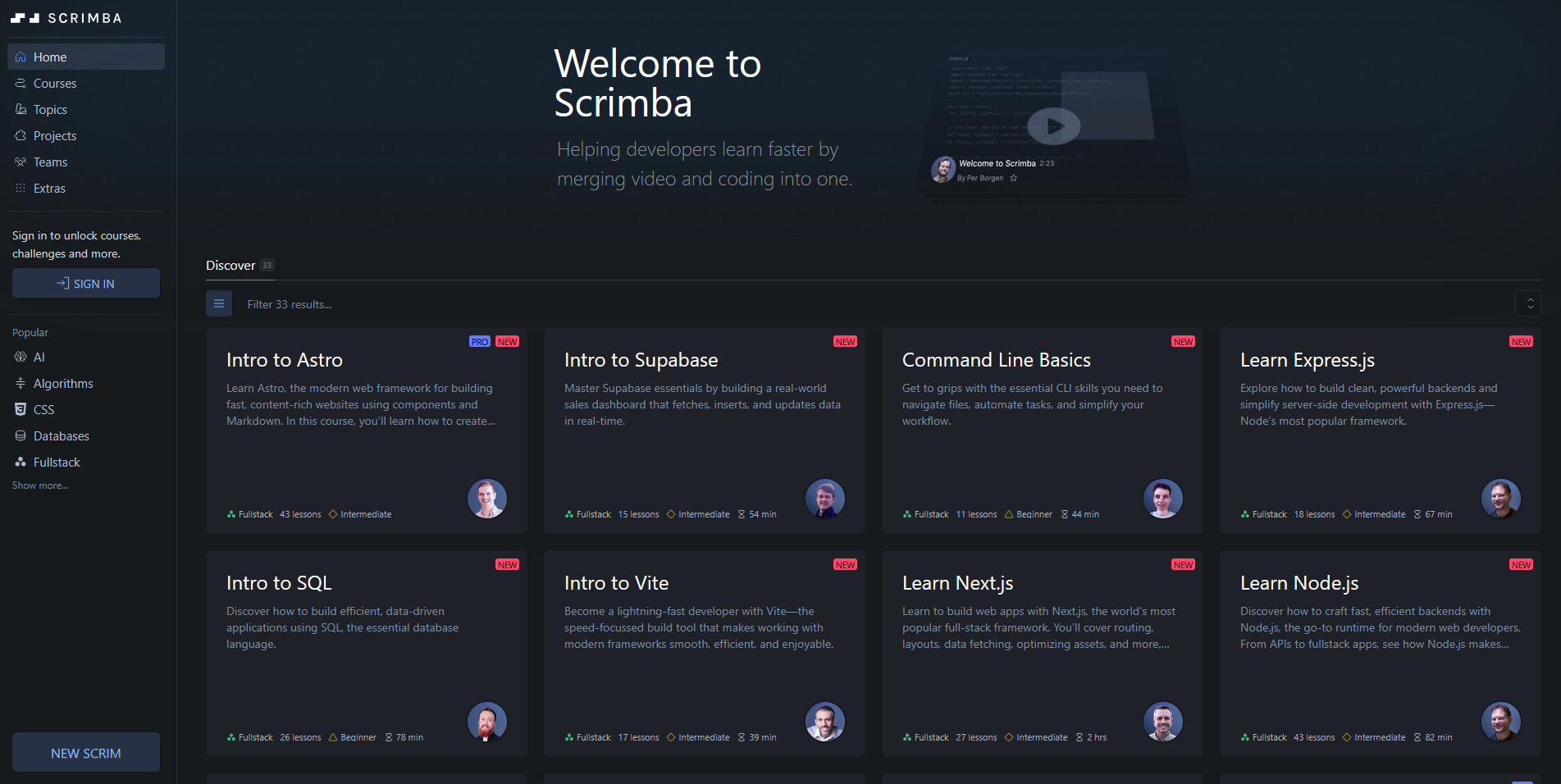Open the Extras grid icon
The height and width of the screenshot is (784, 1561).
tap(21, 188)
